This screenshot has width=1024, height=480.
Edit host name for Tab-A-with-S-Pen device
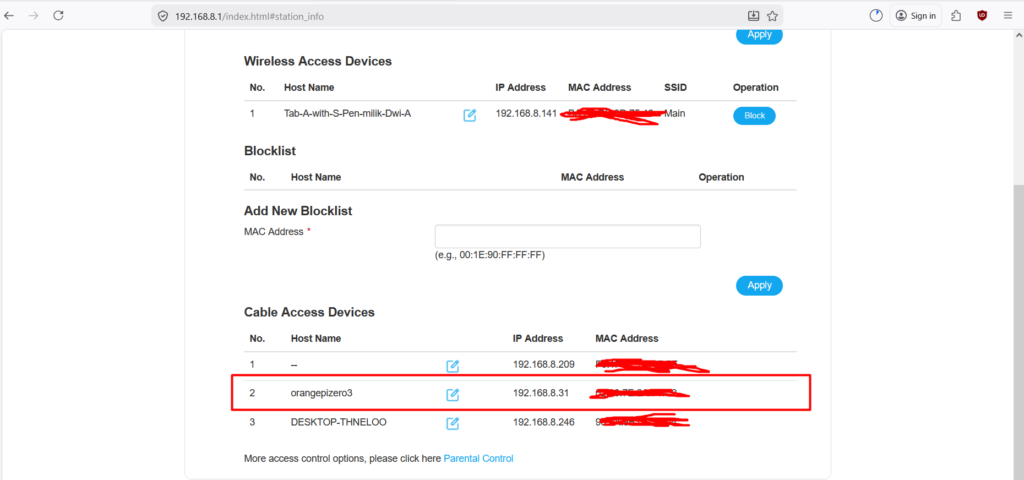[470, 115]
